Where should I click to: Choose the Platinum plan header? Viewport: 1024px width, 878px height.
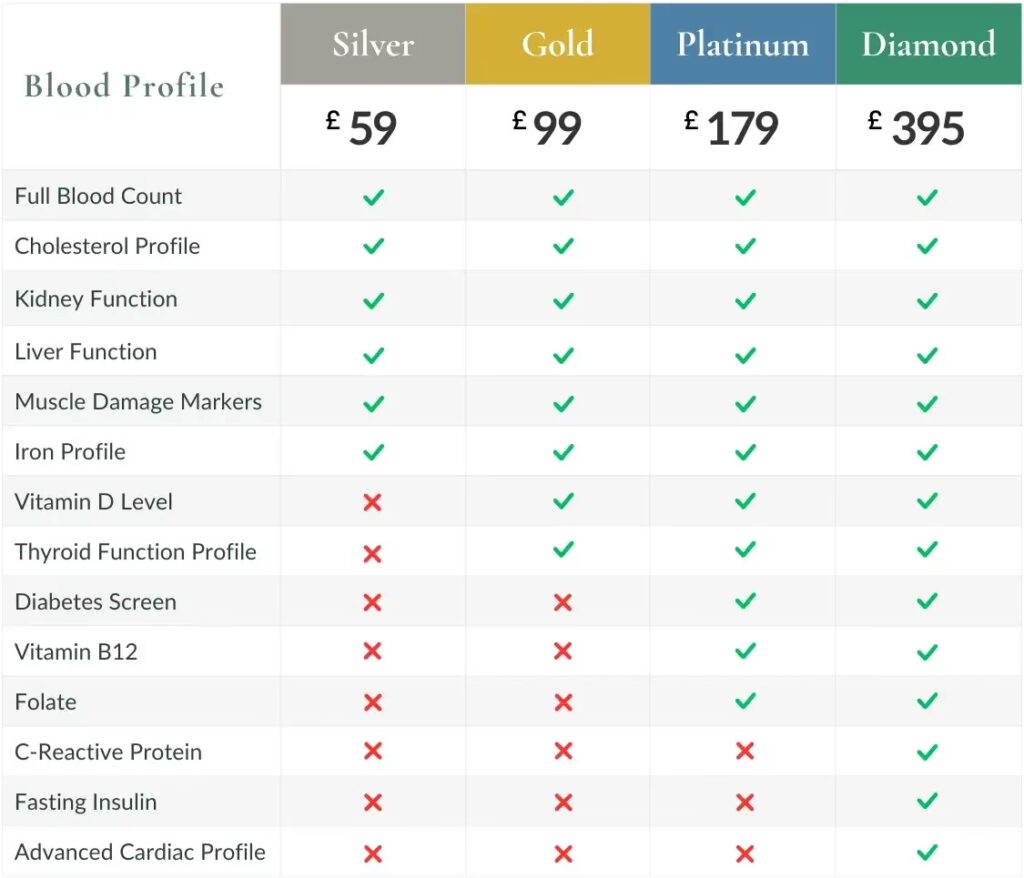click(742, 44)
